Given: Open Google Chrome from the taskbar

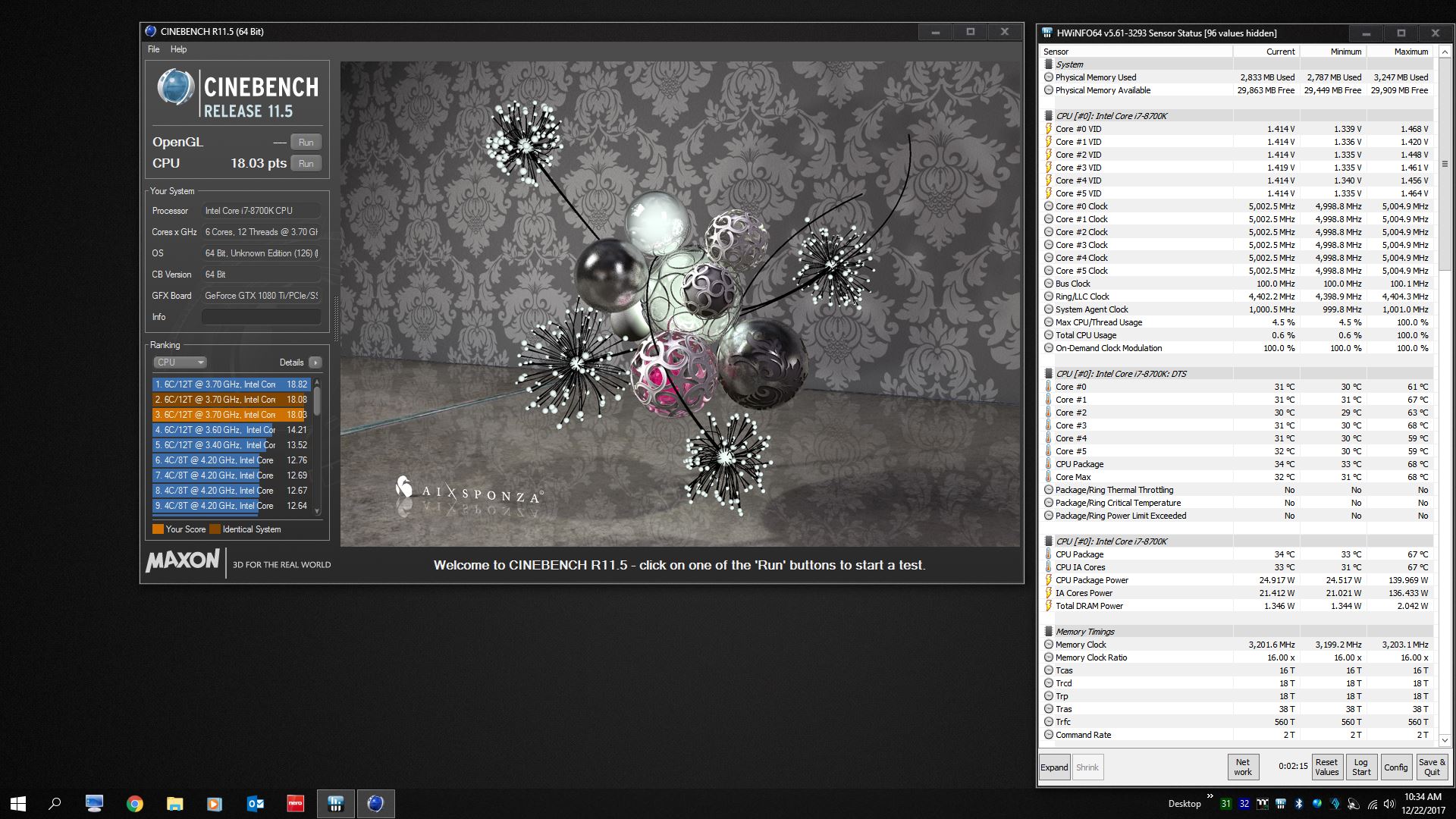Looking at the screenshot, I should point(135,804).
